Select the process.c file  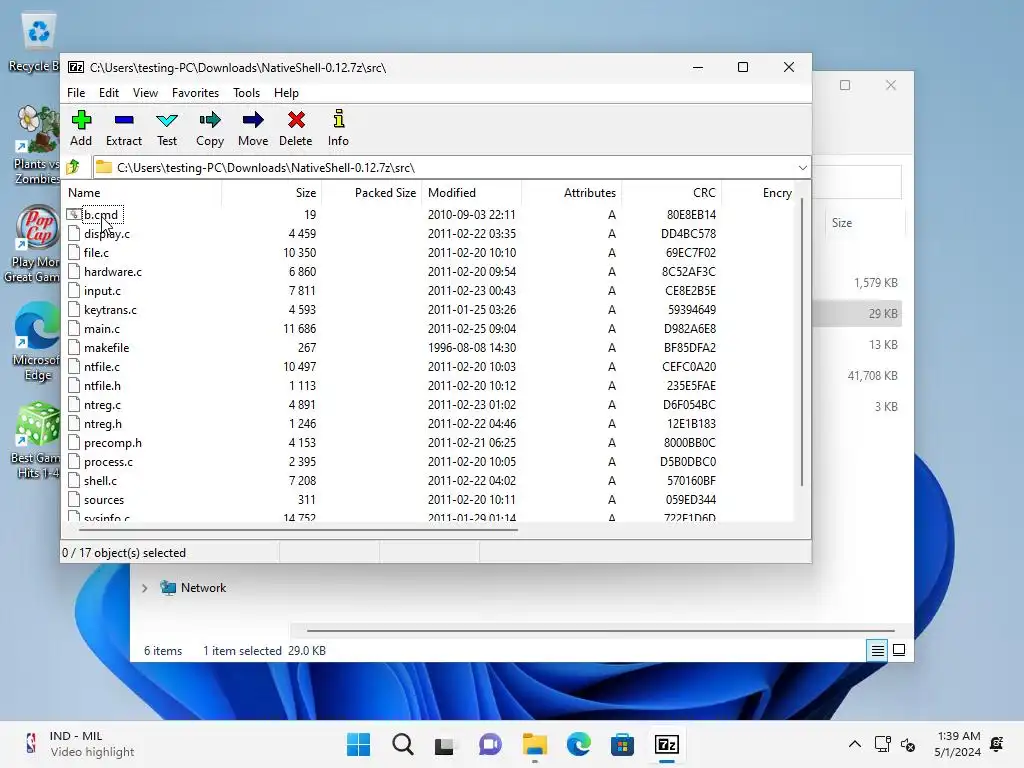tap(108, 462)
